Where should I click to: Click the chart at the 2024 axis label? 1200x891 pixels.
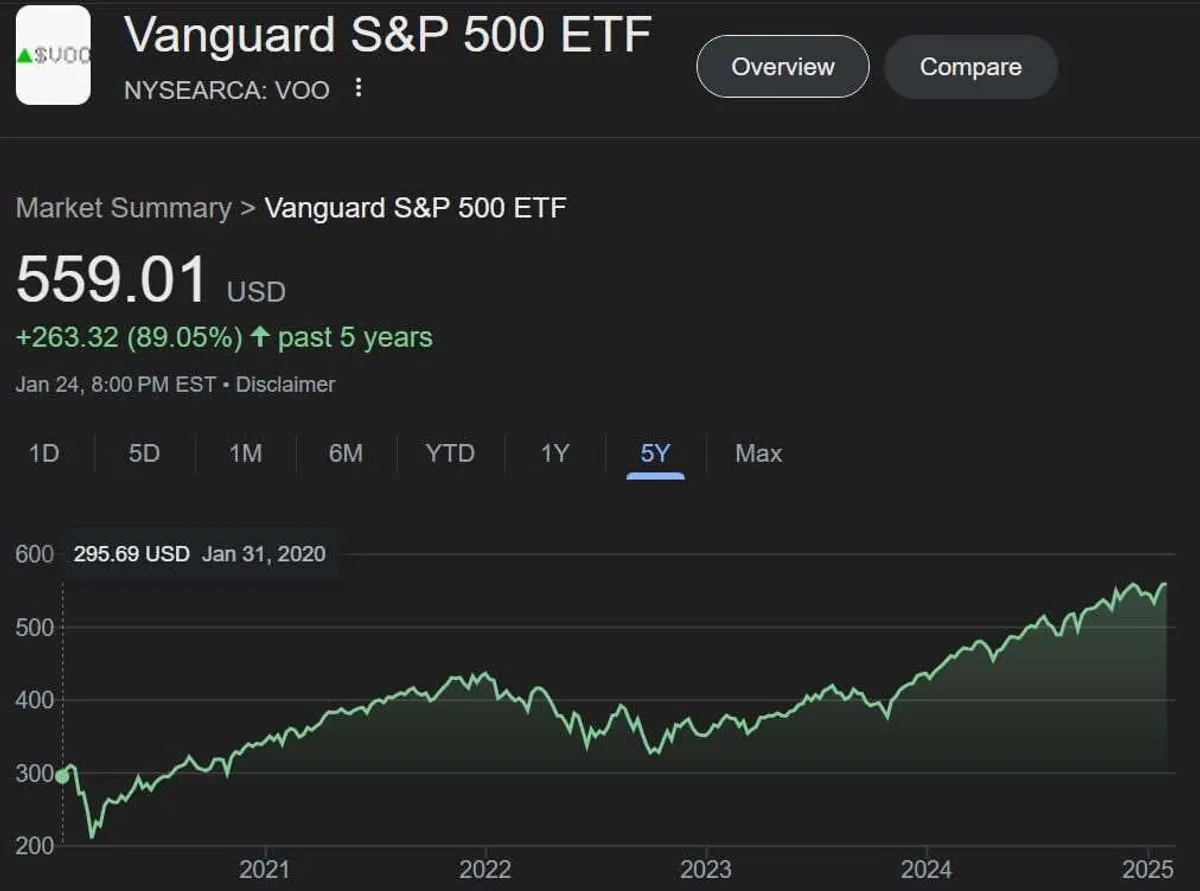click(925, 868)
